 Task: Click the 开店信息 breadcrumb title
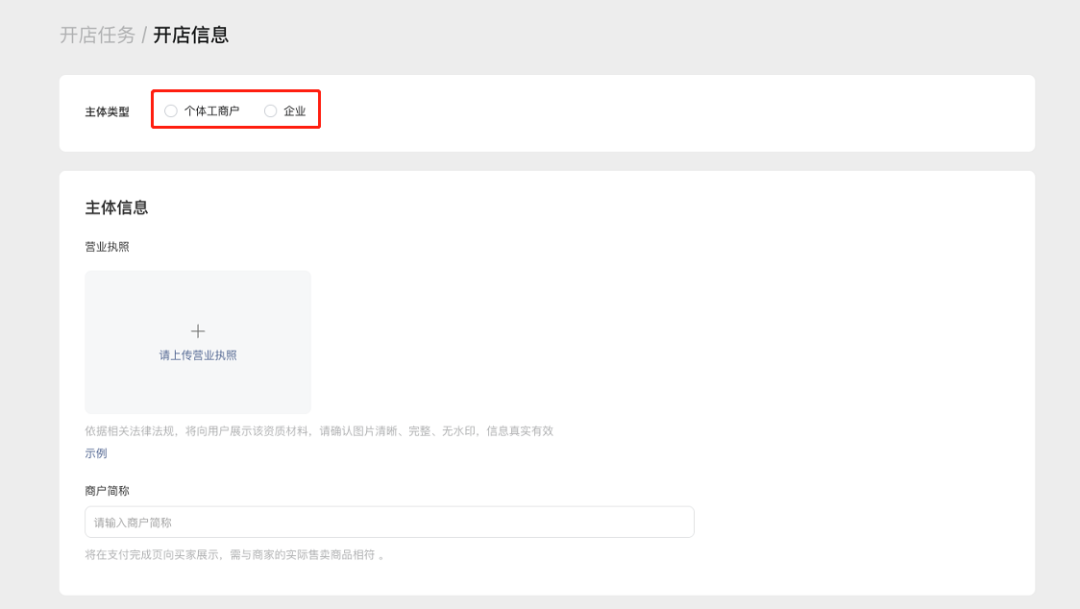(x=191, y=35)
